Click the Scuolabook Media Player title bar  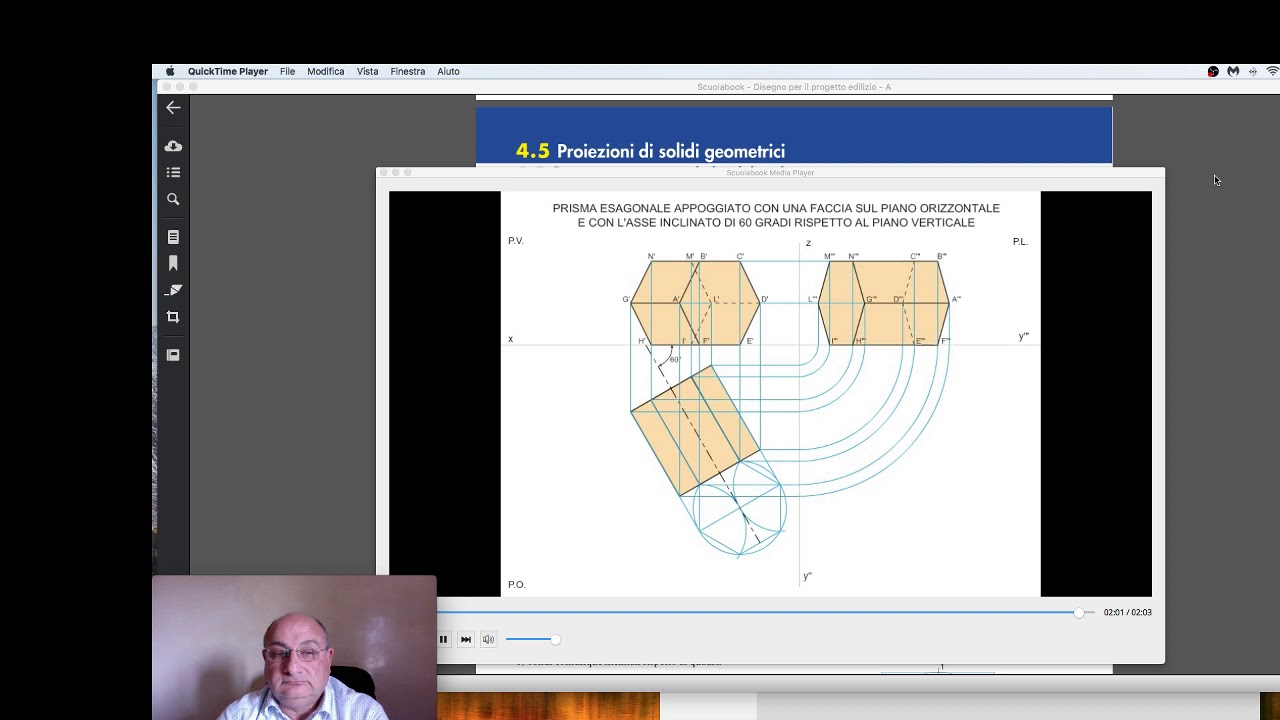pos(770,173)
